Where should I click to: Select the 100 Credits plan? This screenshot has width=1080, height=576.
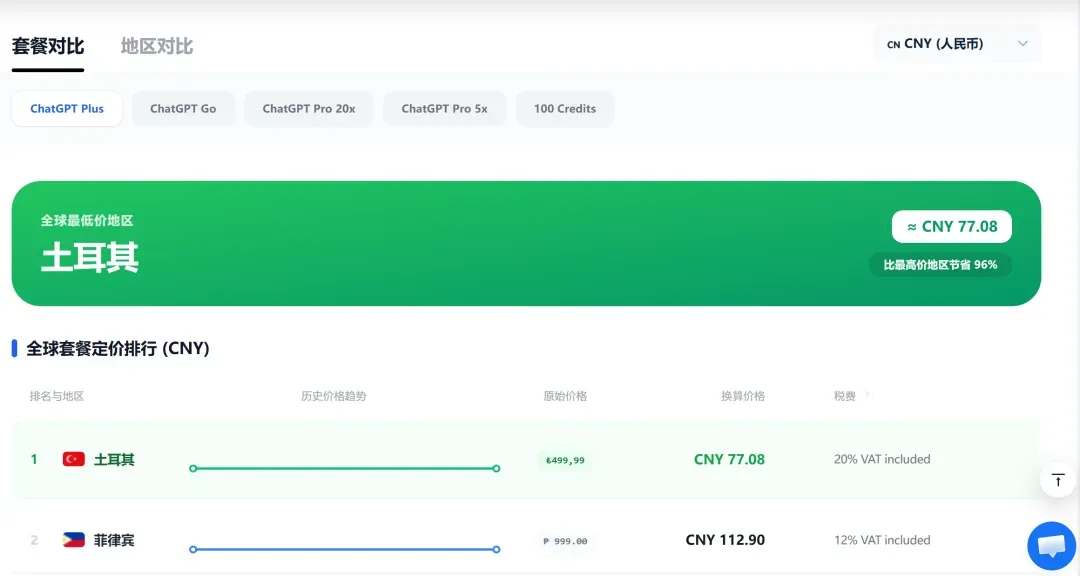point(565,109)
